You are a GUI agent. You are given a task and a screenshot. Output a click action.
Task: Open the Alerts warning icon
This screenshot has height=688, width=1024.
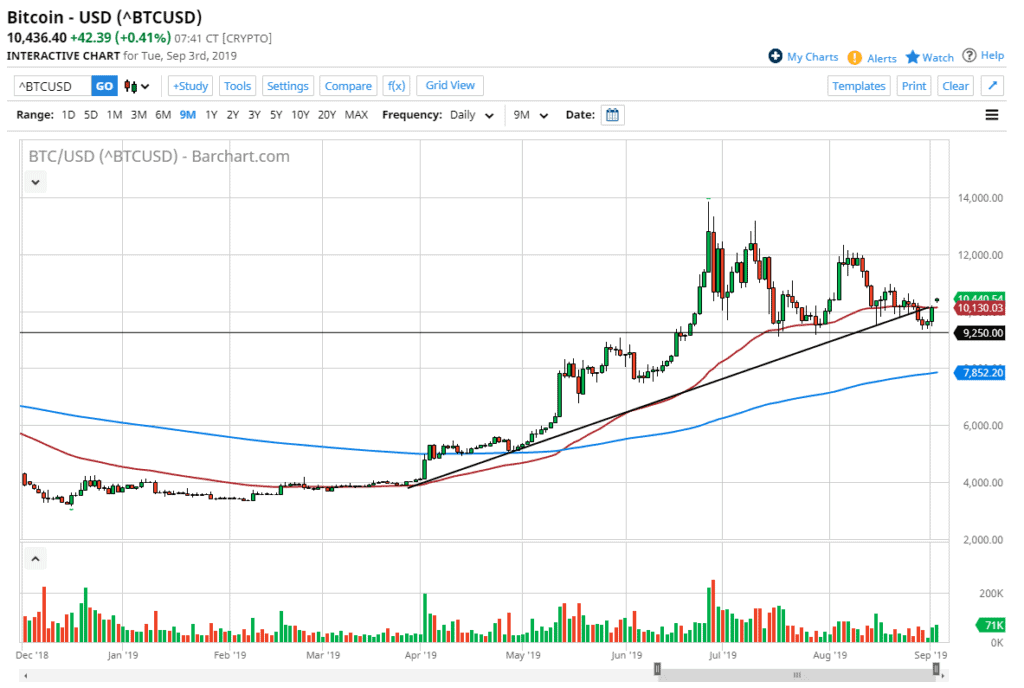click(854, 58)
